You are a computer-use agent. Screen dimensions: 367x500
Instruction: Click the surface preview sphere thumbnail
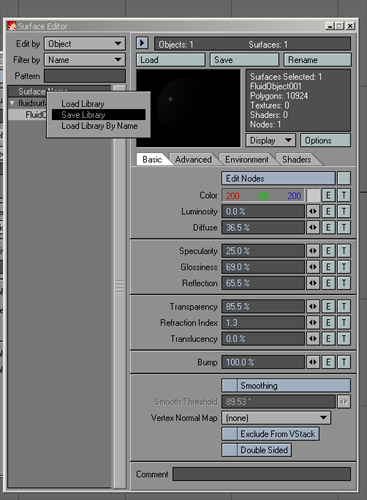tap(188, 108)
